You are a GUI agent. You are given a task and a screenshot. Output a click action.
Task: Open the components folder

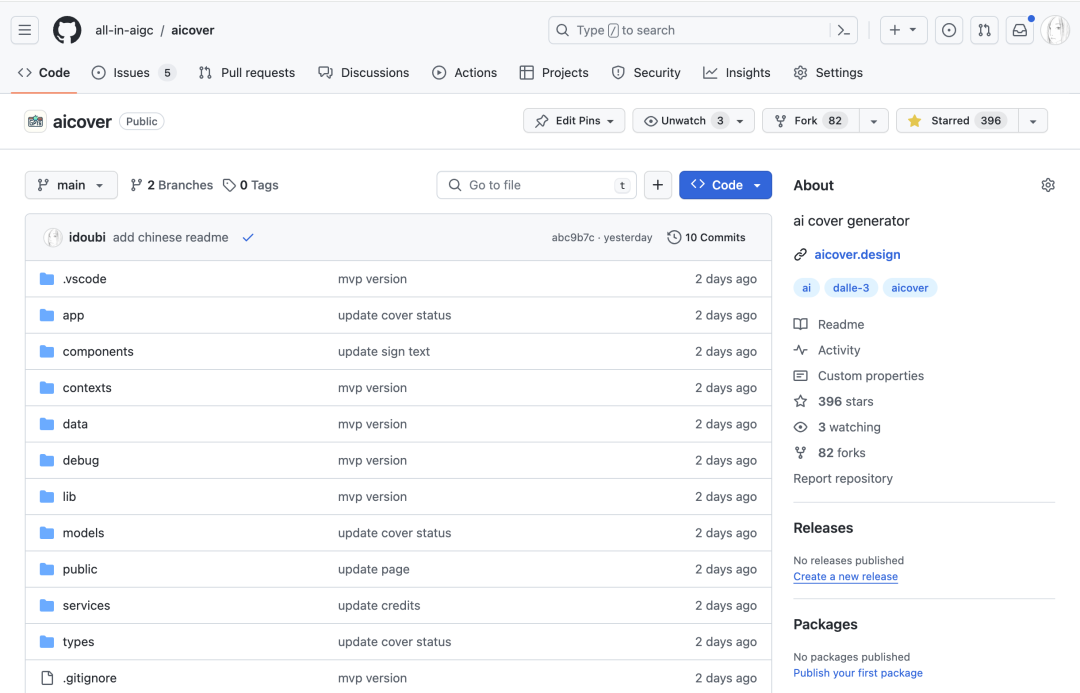98,351
